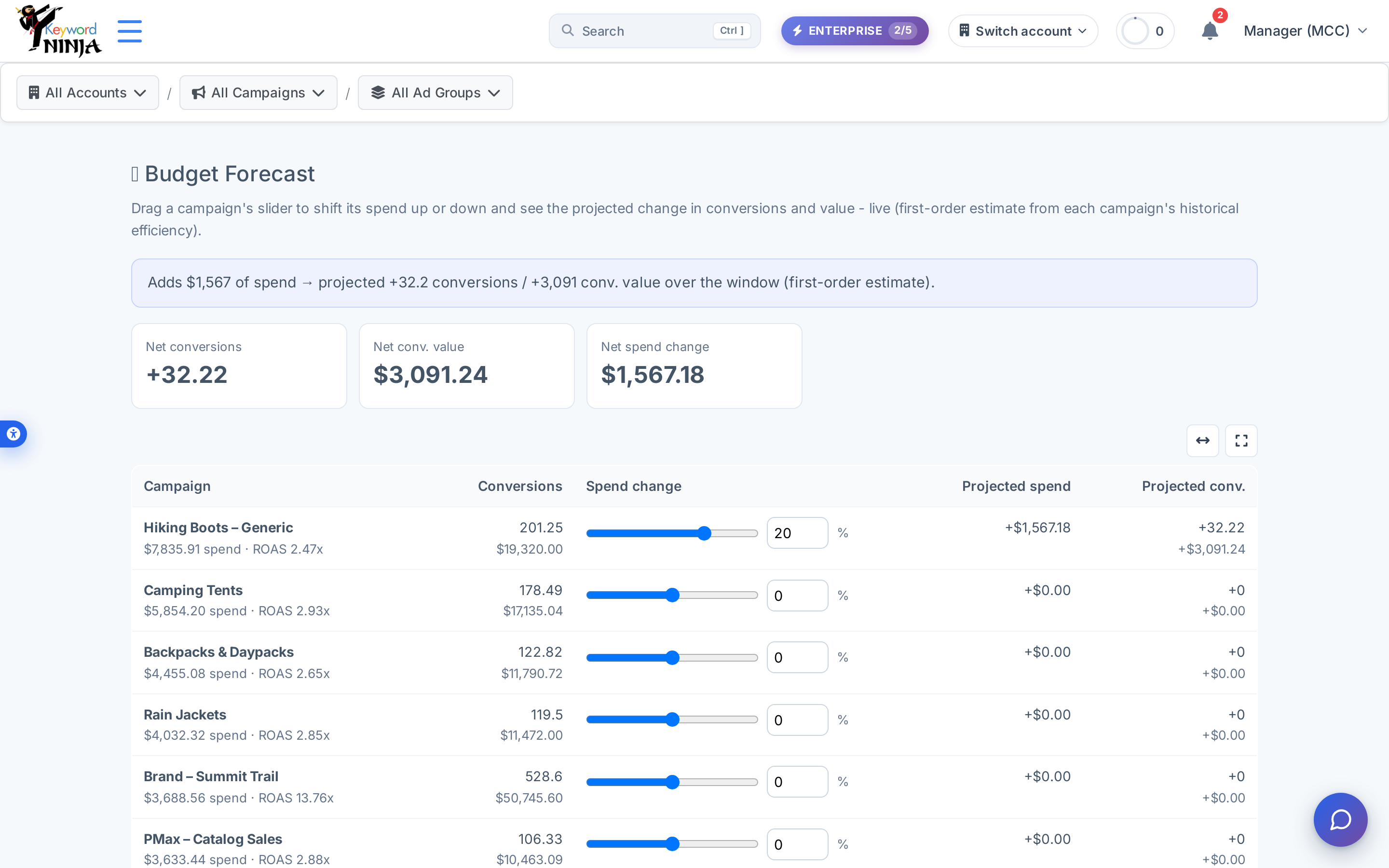
Task: Select the Backpacks & Daypacks campaign name
Action: tap(218, 652)
